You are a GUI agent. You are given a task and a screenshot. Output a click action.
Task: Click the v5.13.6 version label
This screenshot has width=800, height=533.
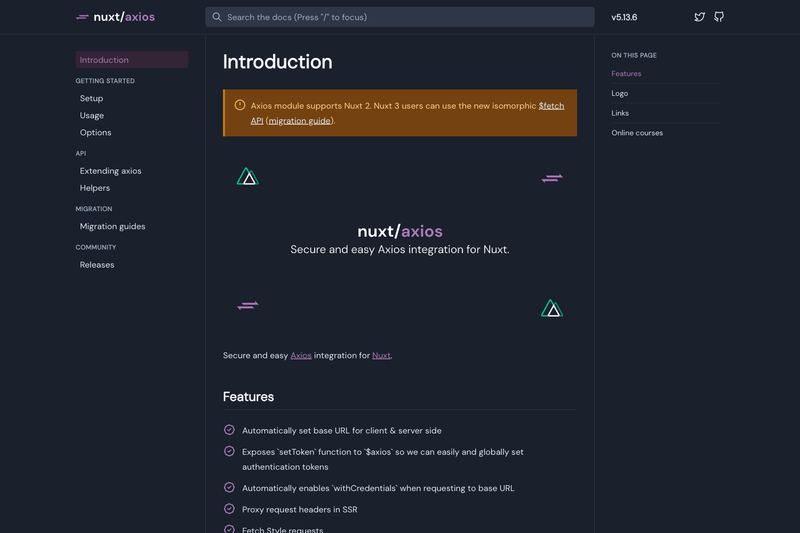(624, 17)
